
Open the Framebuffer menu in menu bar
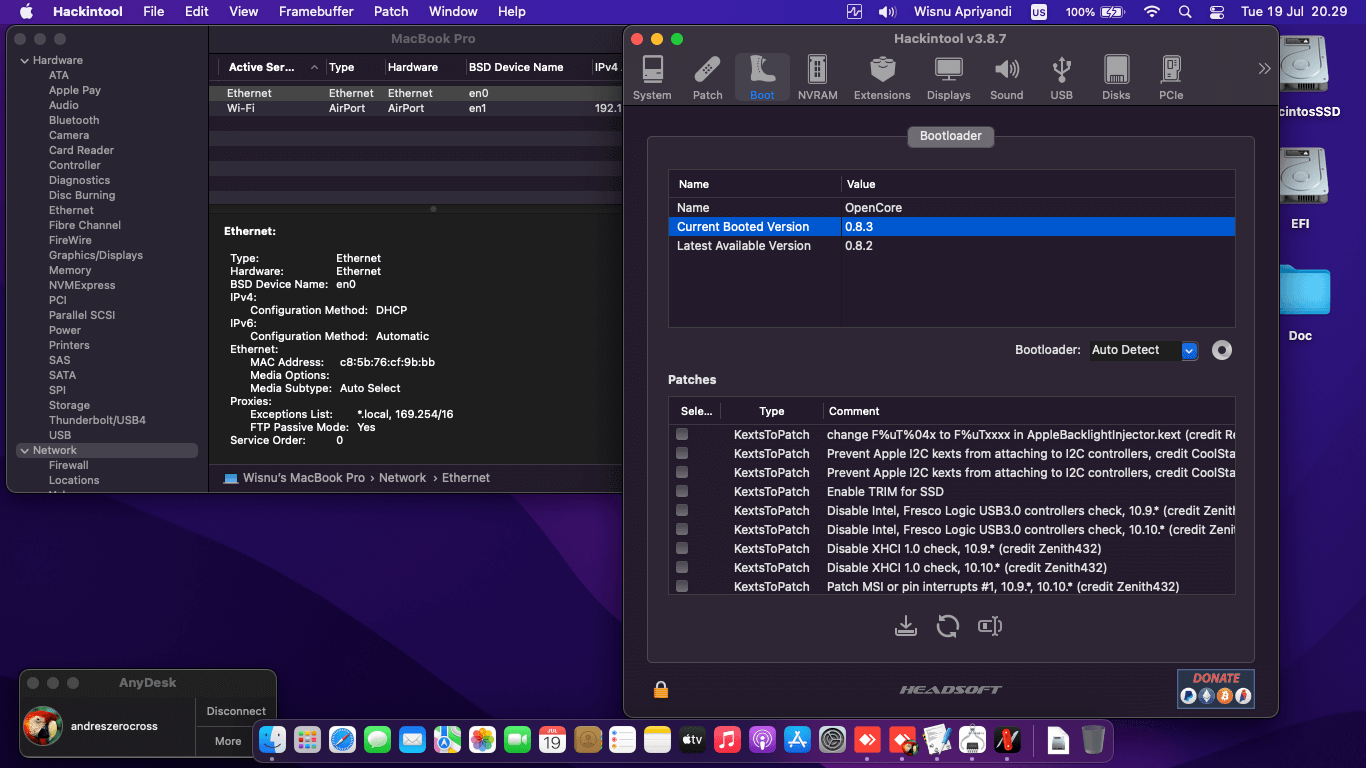316,11
